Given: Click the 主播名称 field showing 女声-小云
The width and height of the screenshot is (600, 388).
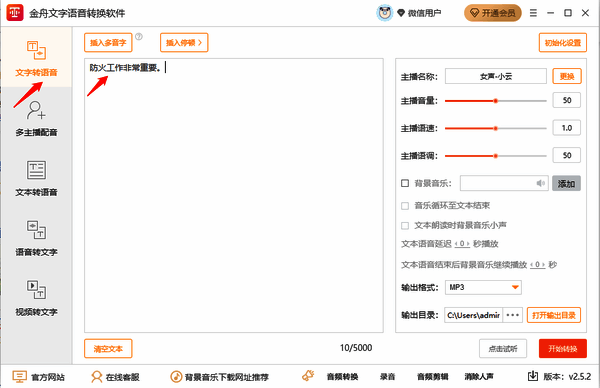Looking at the screenshot, I should (496, 76).
